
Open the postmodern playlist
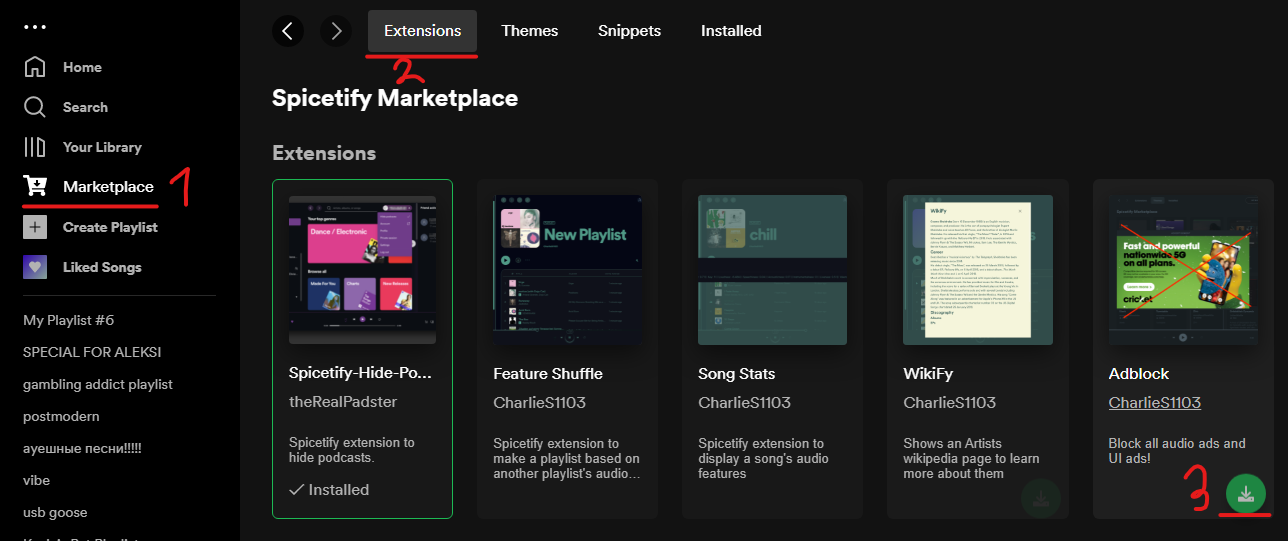click(x=61, y=416)
